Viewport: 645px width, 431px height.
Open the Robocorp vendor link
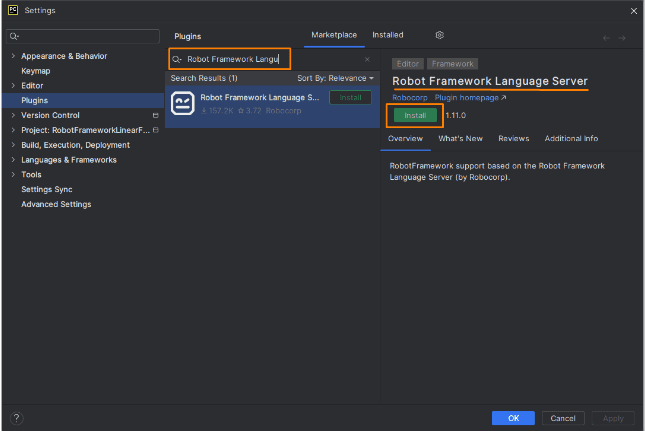coord(410,98)
